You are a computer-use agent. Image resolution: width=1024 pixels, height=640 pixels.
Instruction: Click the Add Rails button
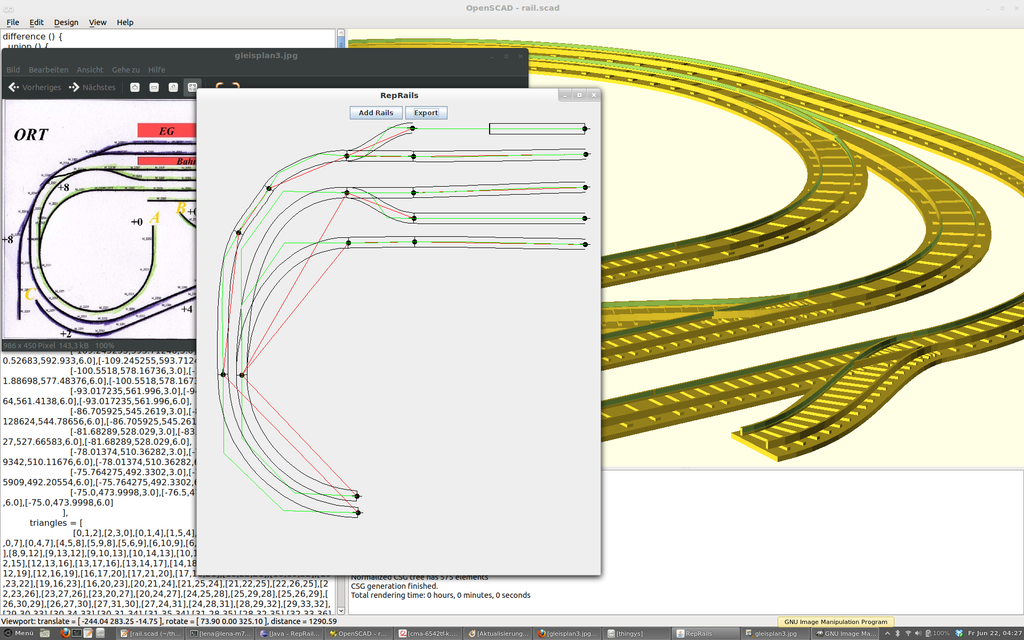coord(375,113)
